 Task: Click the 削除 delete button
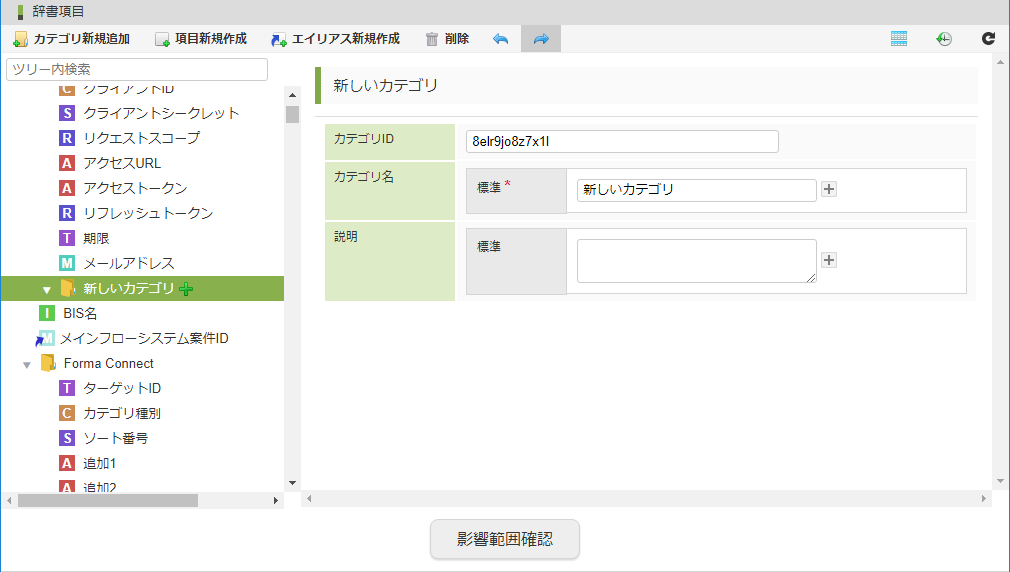click(x=447, y=39)
